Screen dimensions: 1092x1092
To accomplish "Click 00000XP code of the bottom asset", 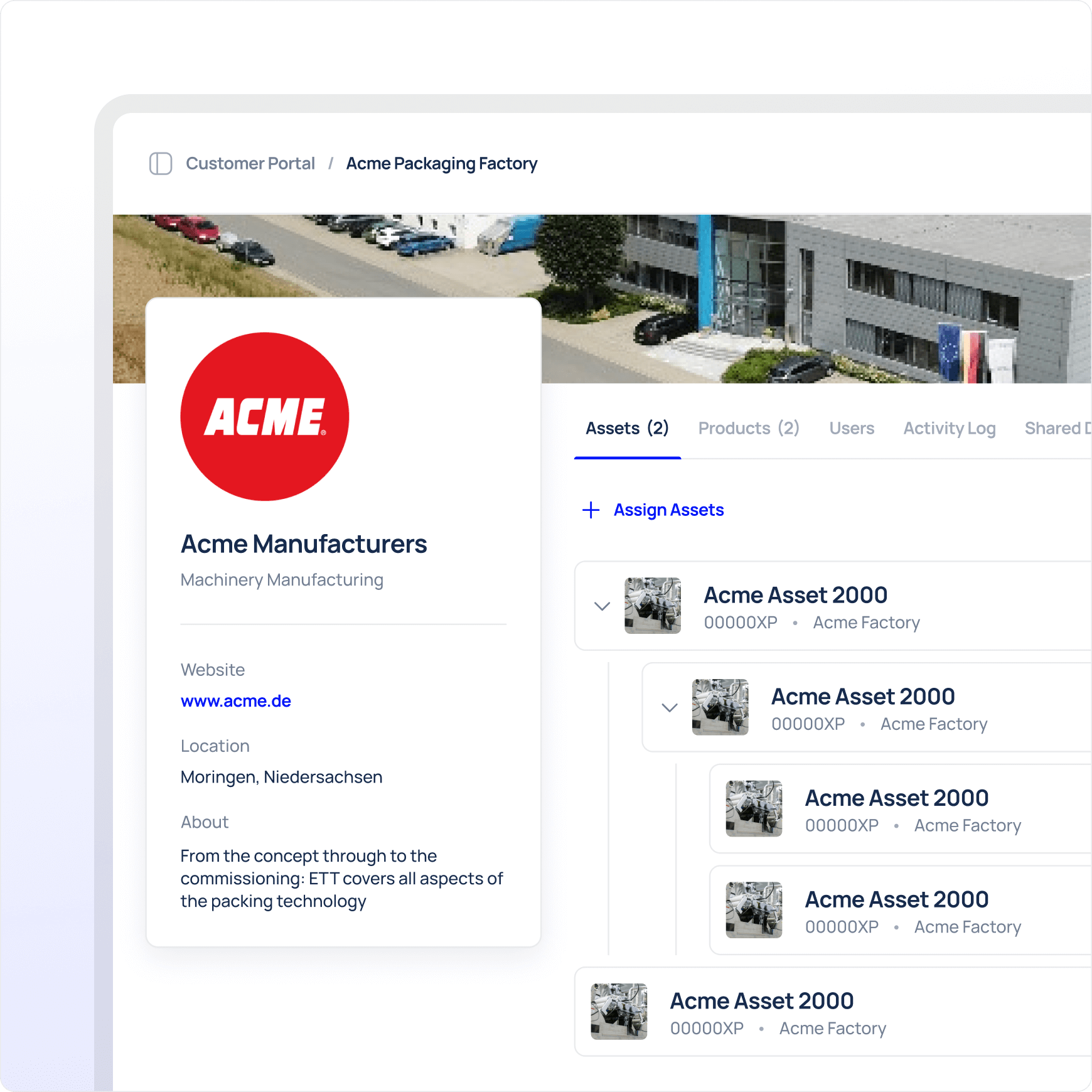I will coord(707,1029).
